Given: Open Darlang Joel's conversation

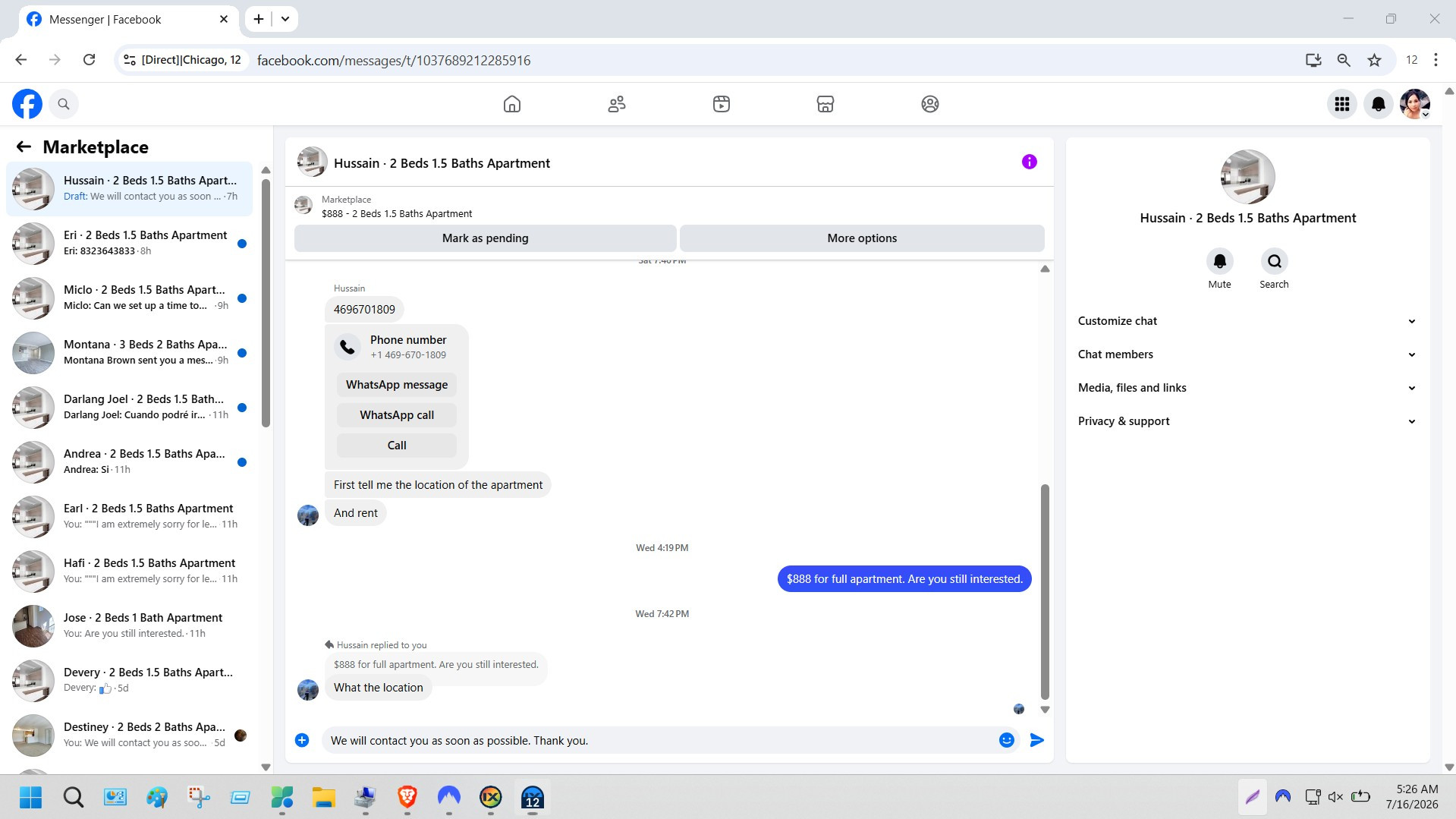Looking at the screenshot, I should [x=130, y=407].
